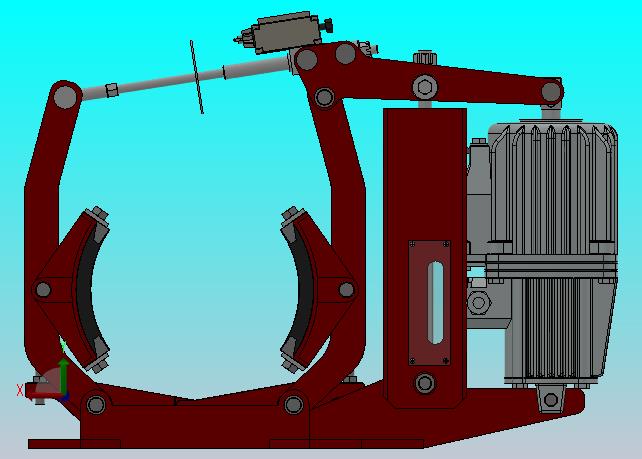
Task: Click the green Y-axis arrow of the coordinate triad
Action: [63, 377]
